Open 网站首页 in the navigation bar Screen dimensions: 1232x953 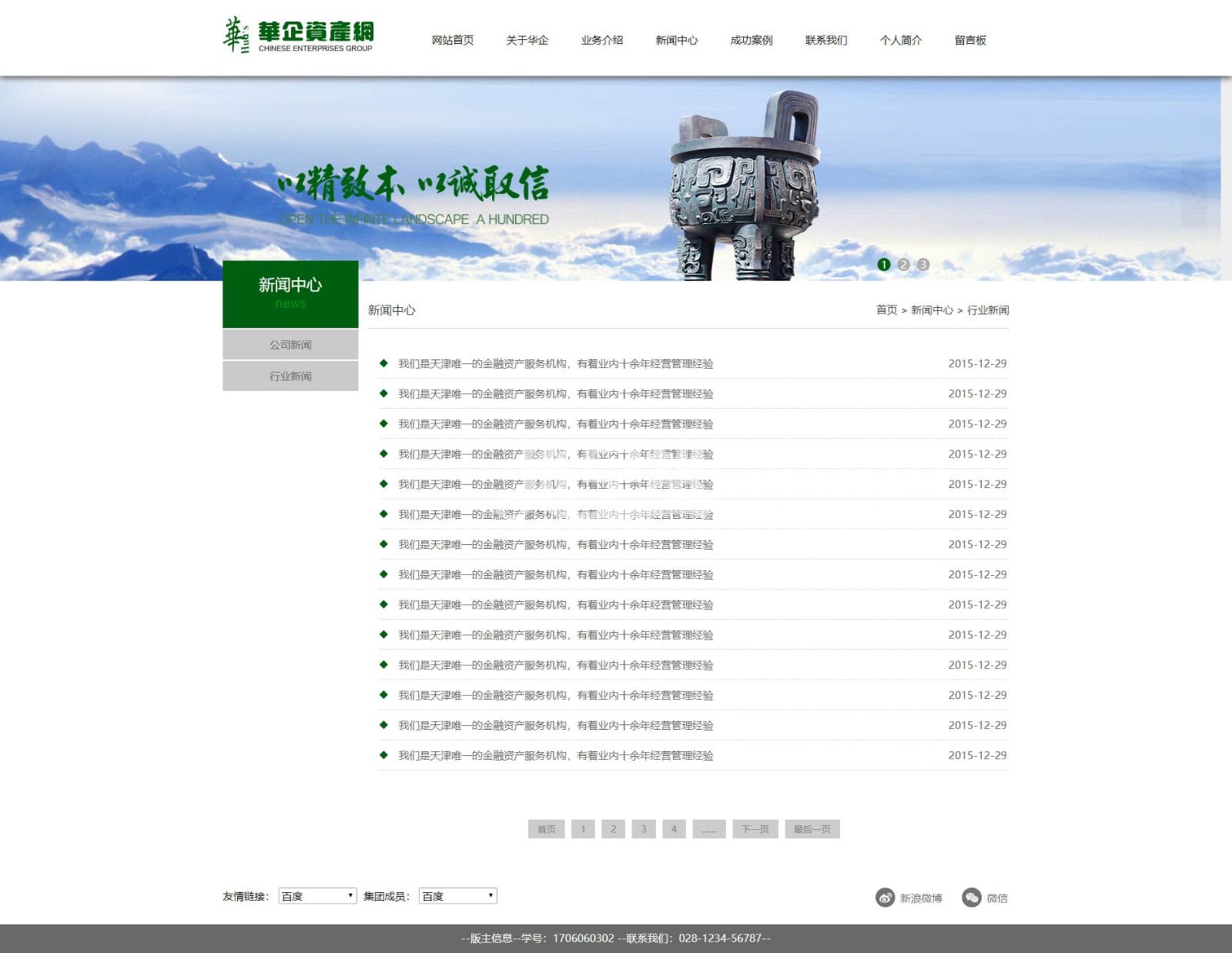(x=453, y=40)
